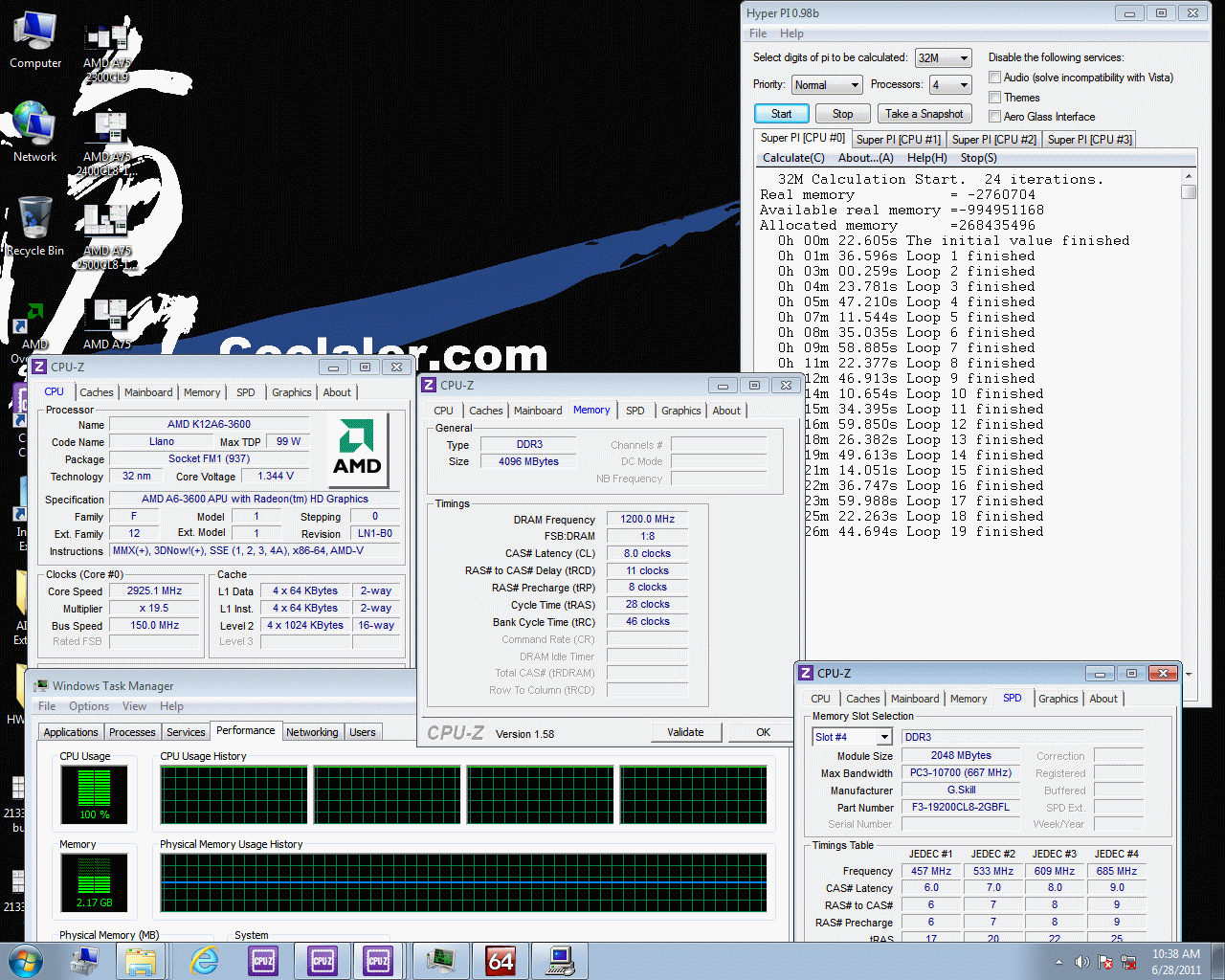Viewport: 1225px width, 980px height.
Task: Open digits of pi 32M dropdown
Action: (x=944, y=58)
